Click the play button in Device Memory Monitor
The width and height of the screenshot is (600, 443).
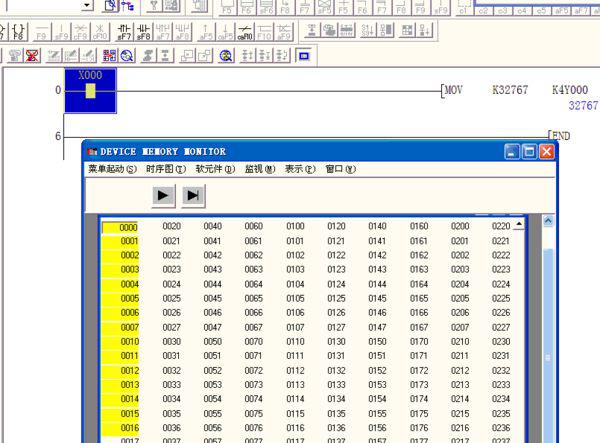pyautogui.click(x=163, y=195)
